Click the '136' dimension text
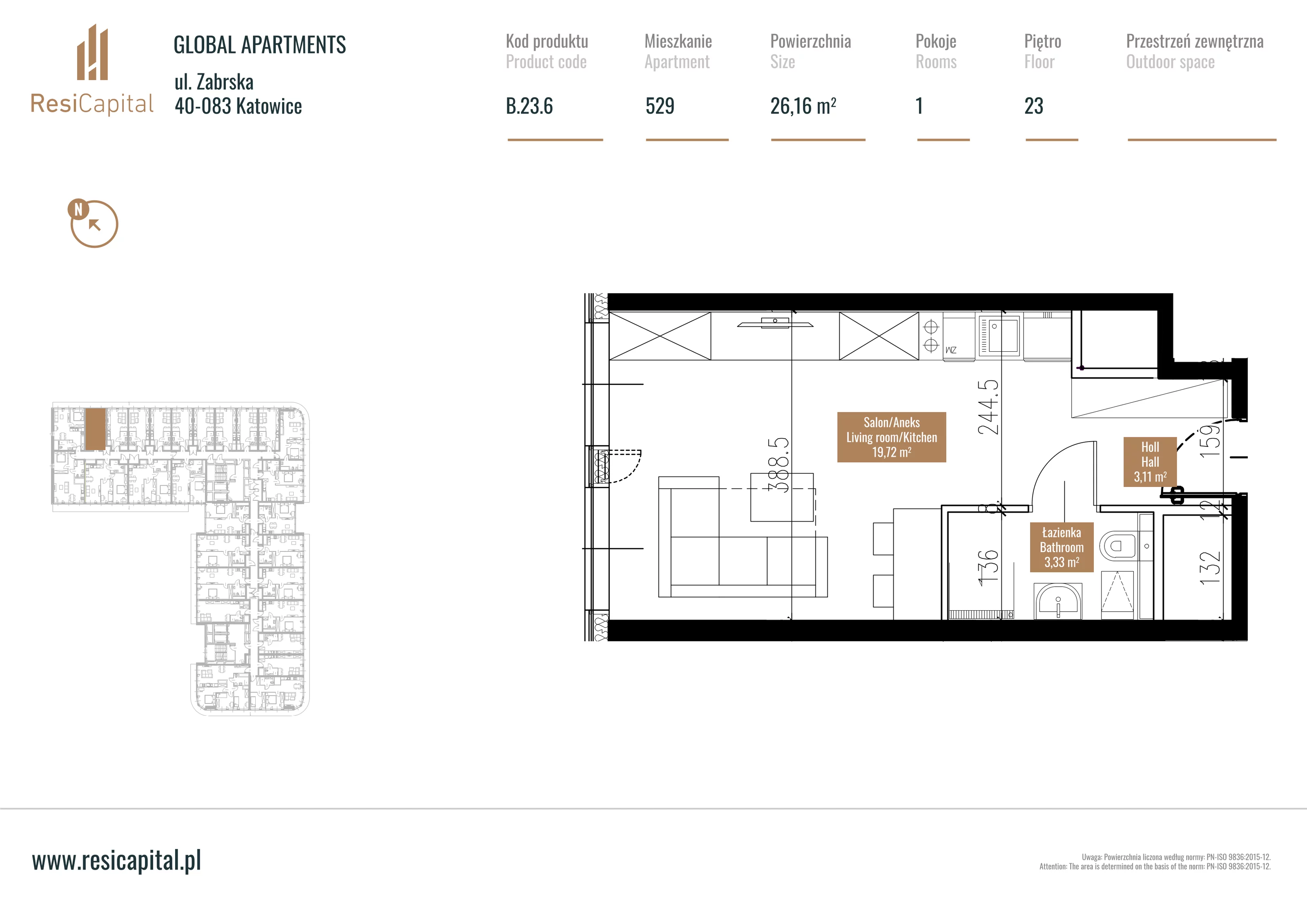 pos(988,568)
